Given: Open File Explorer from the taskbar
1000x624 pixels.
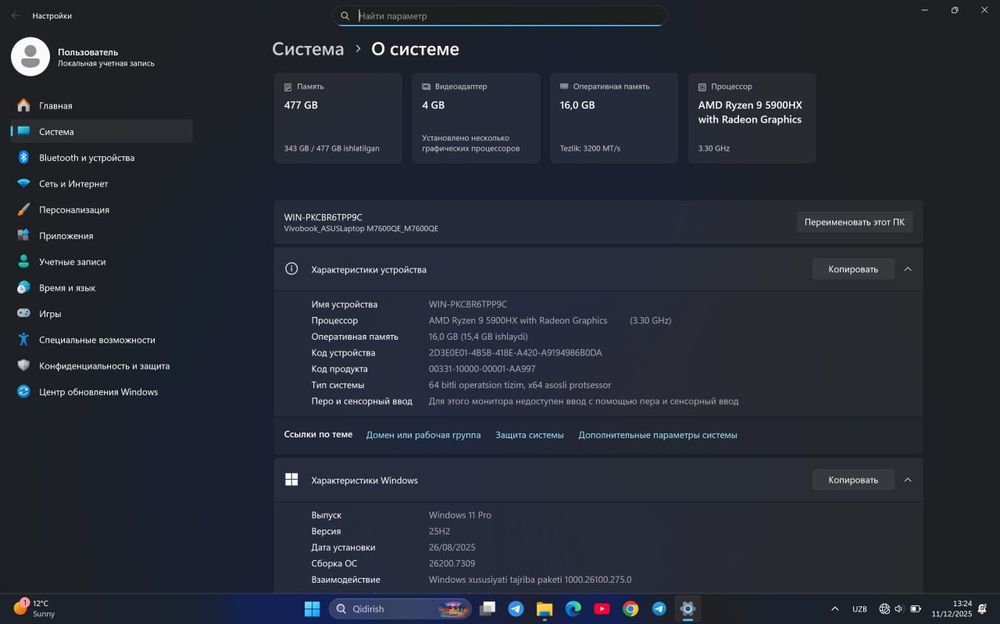Looking at the screenshot, I should [x=544, y=609].
